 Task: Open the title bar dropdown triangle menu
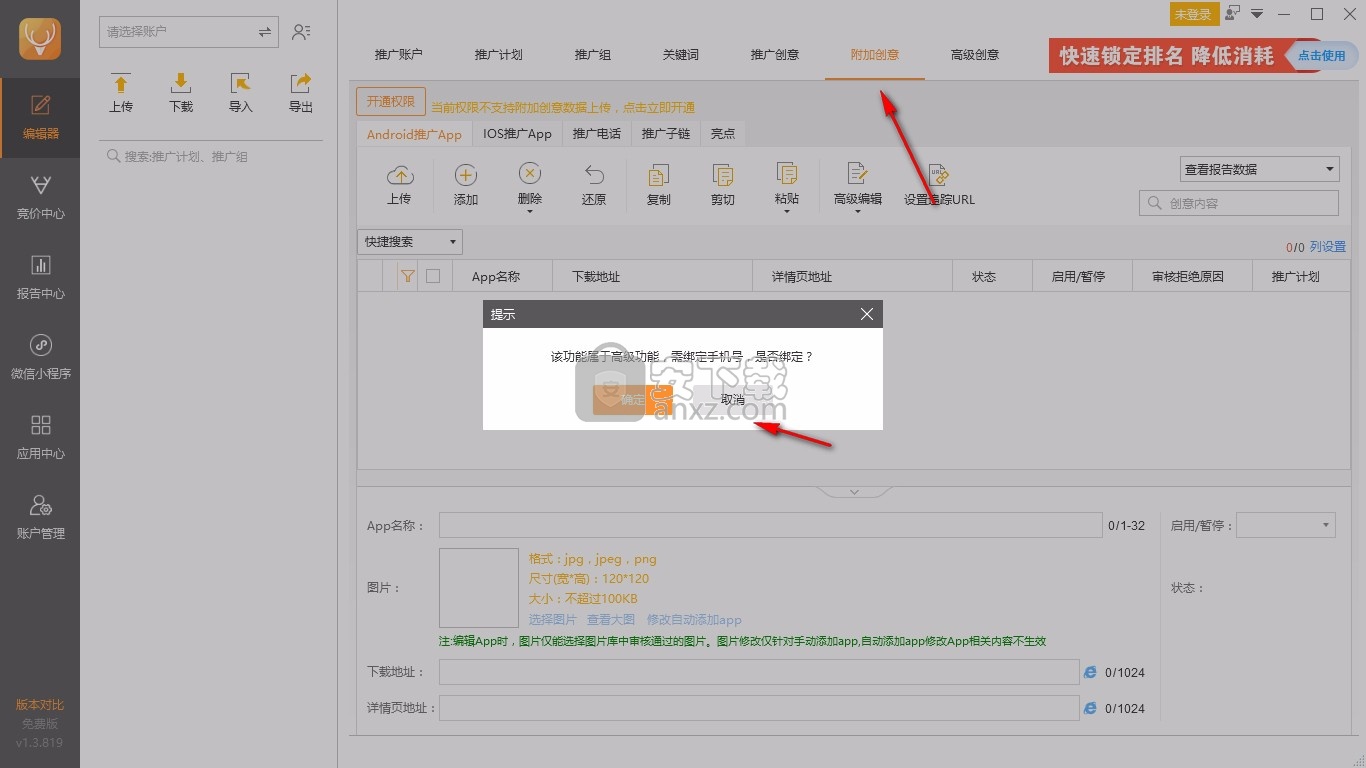pos(1257,14)
